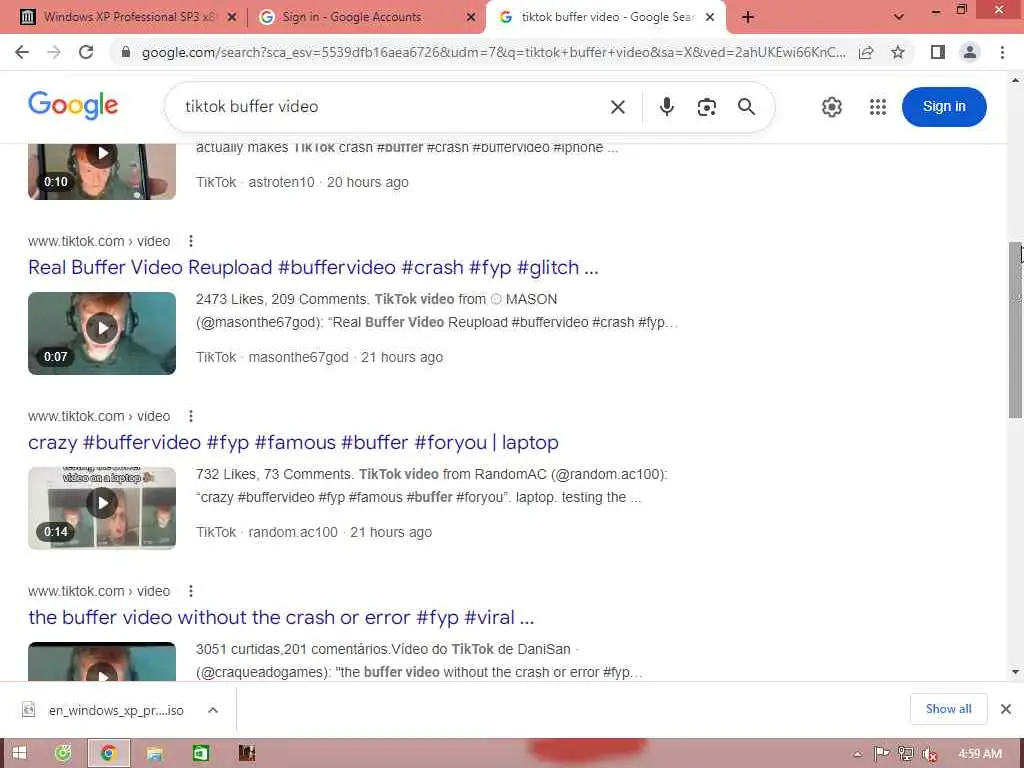Expand options for the iso download item

coord(213,710)
